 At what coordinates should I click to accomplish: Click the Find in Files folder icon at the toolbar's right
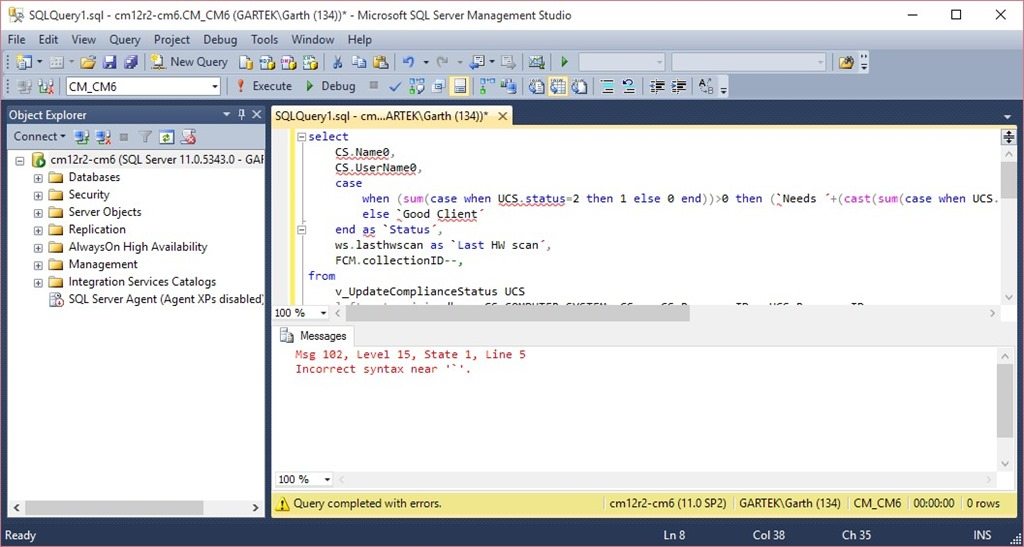pos(846,62)
